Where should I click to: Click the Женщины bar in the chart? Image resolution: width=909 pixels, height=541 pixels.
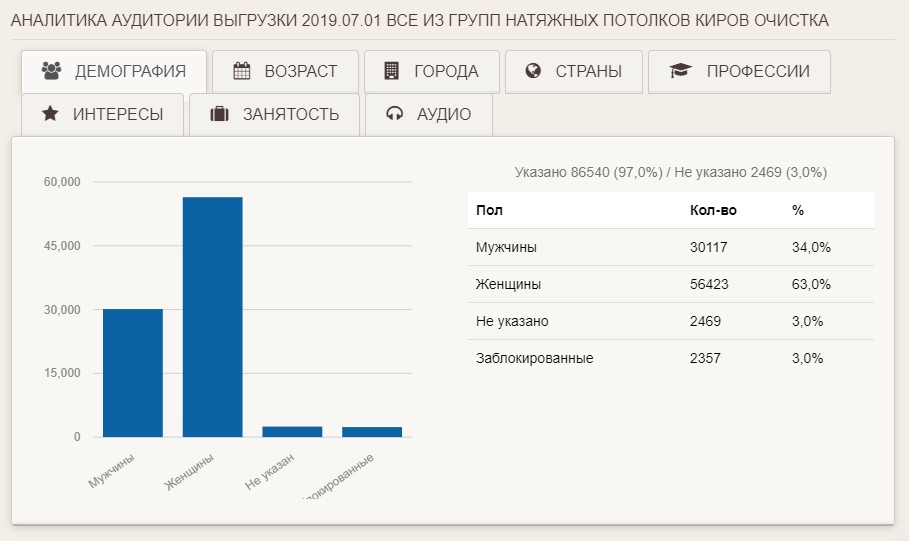point(213,317)
